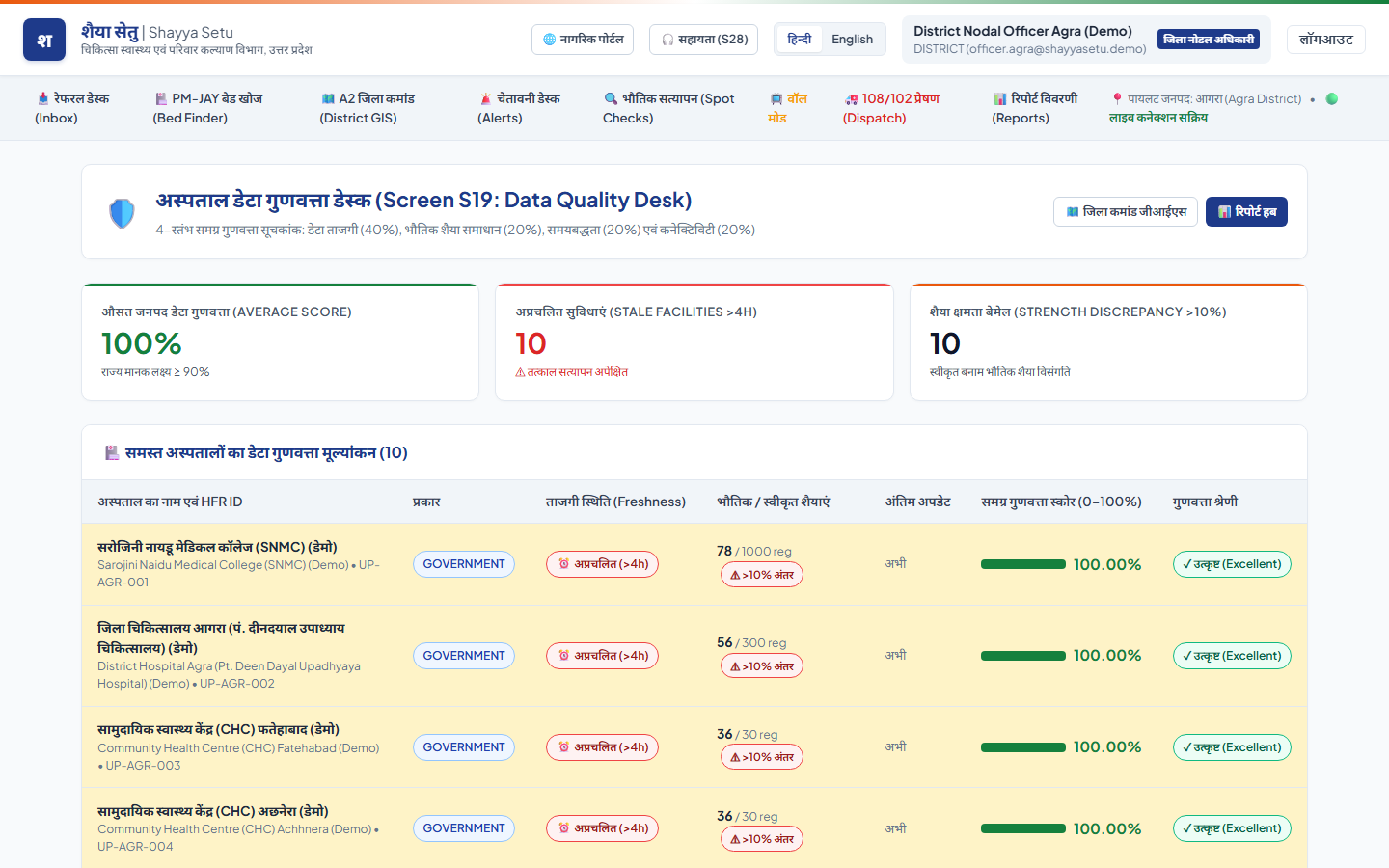Click the stale facilities count 10
Image resolution: width=1389 pixels, height=868 pixels.
click(531, 343)
